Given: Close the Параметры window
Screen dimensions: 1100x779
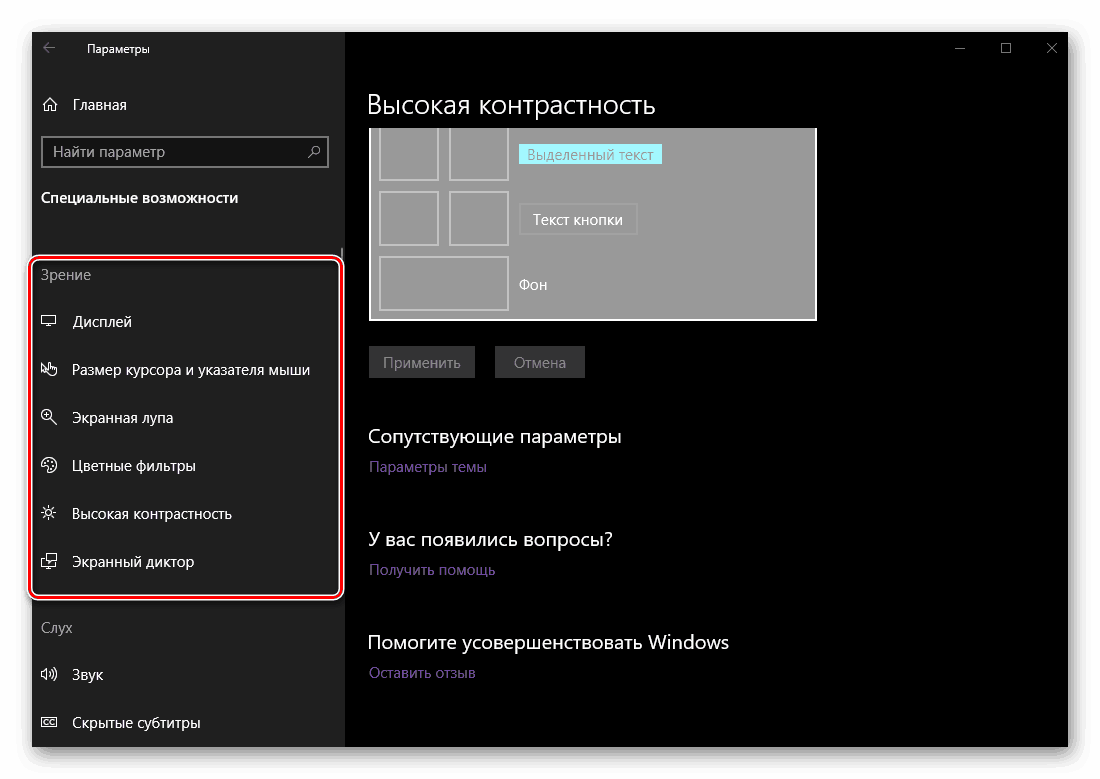Looking at the screenshot, I should [1052, 48].
